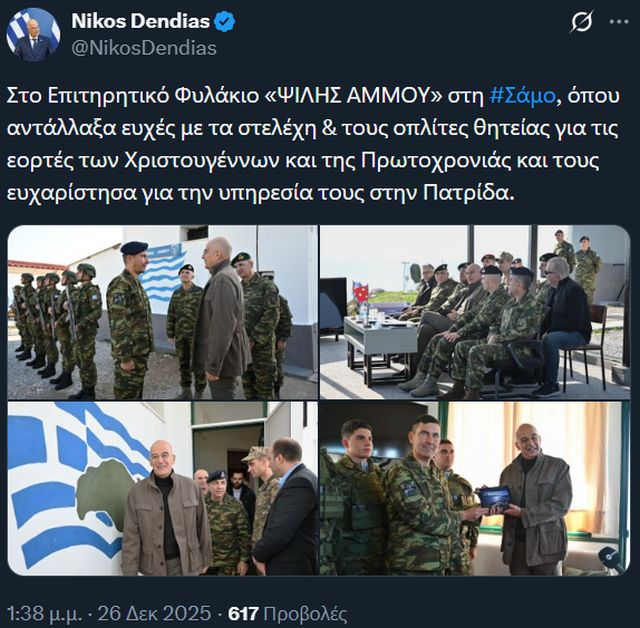Open the three-dot more options menu
Viewport: 640px width, 628px height.
pos(619,22)
